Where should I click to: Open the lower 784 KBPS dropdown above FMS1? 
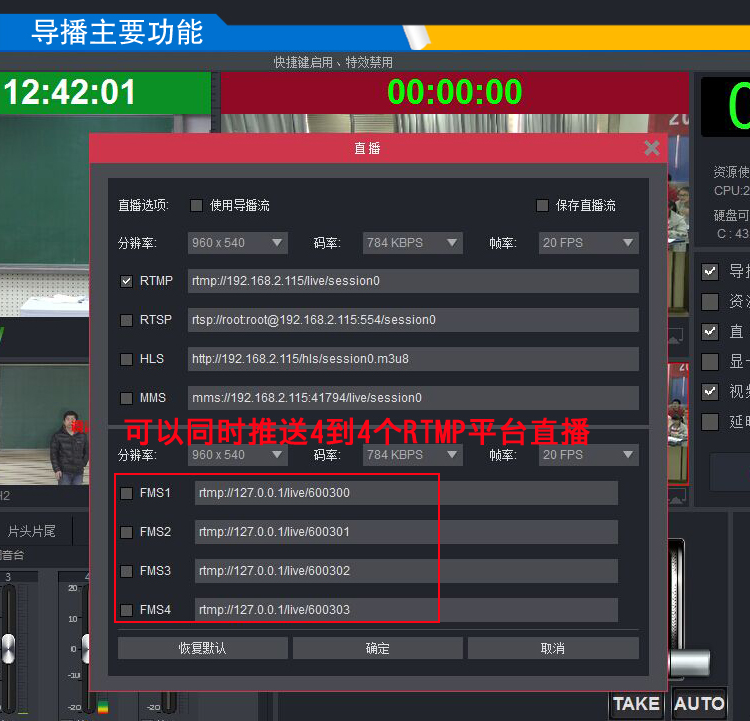coord(411,455)
